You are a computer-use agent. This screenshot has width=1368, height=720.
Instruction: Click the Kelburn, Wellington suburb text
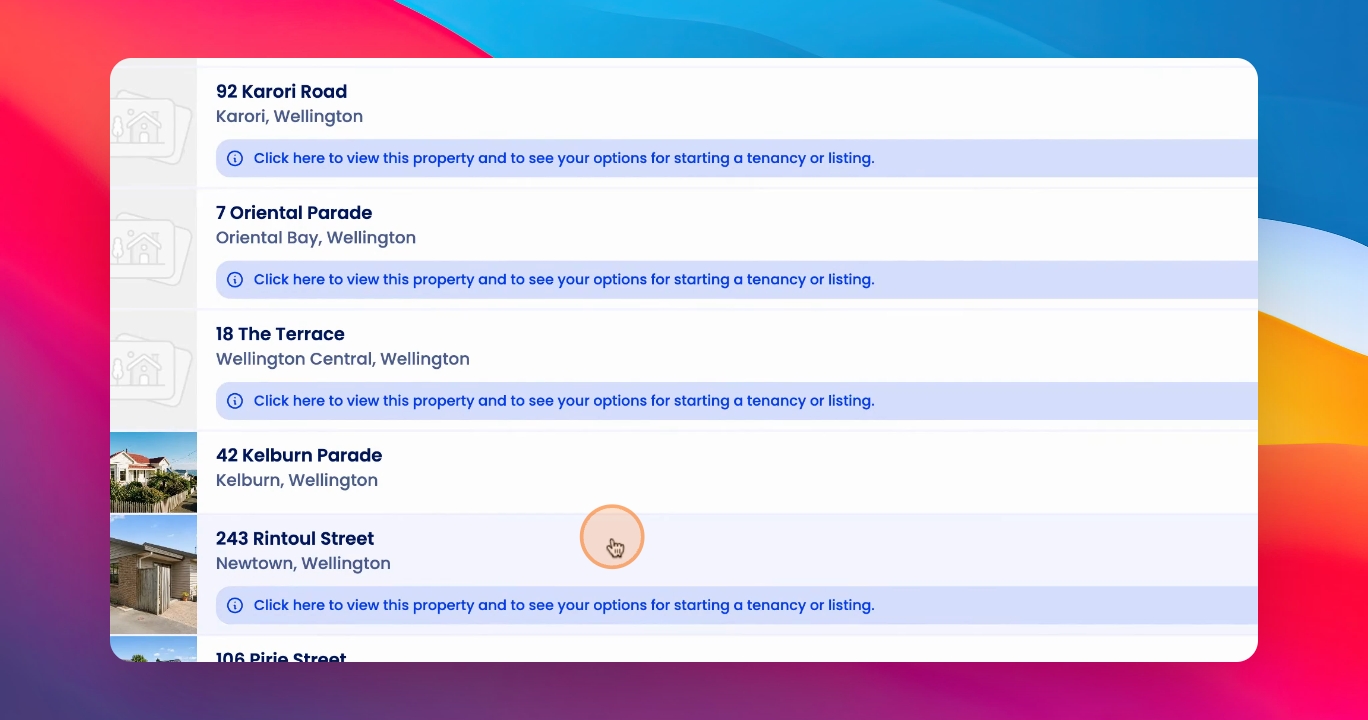tap(297, 480)
